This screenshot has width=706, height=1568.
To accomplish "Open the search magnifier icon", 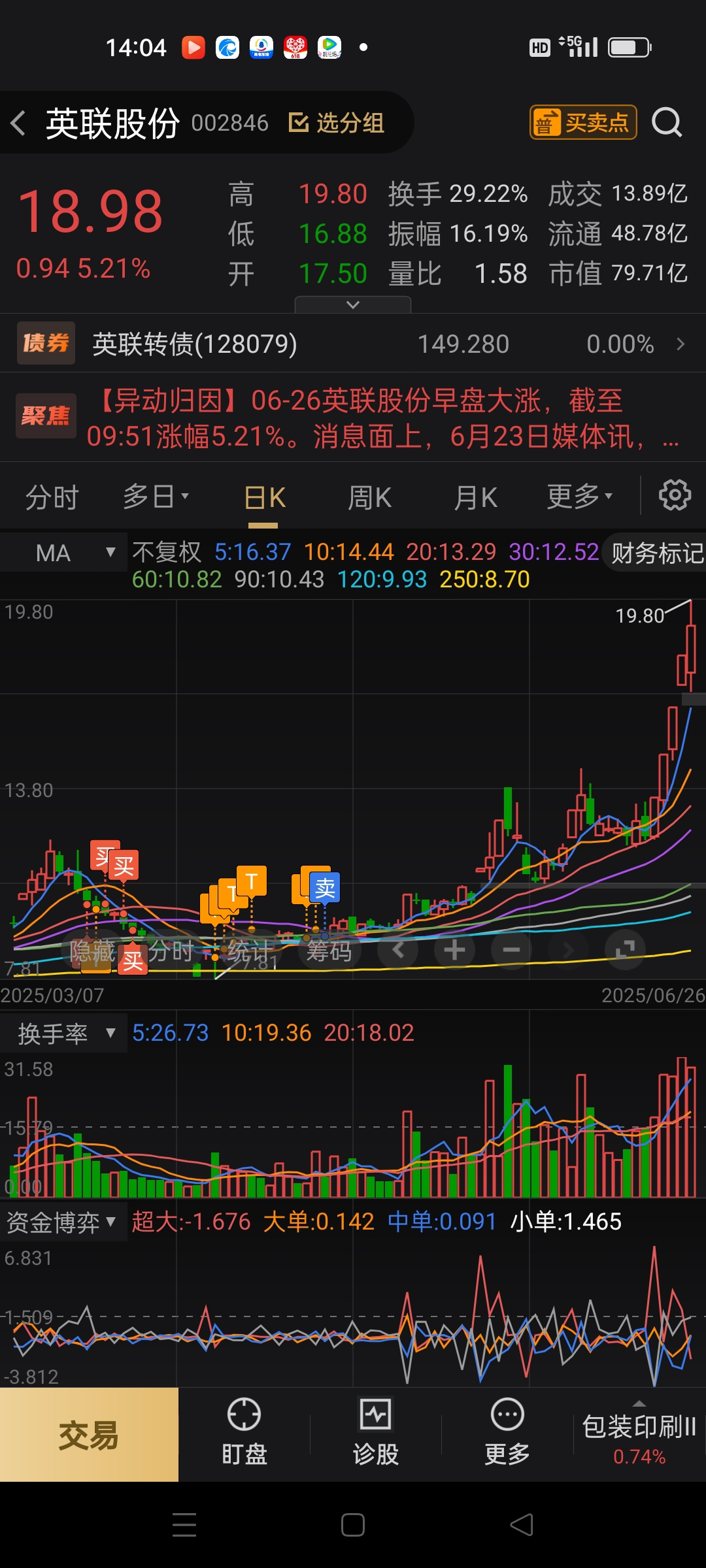I will 667,122.
